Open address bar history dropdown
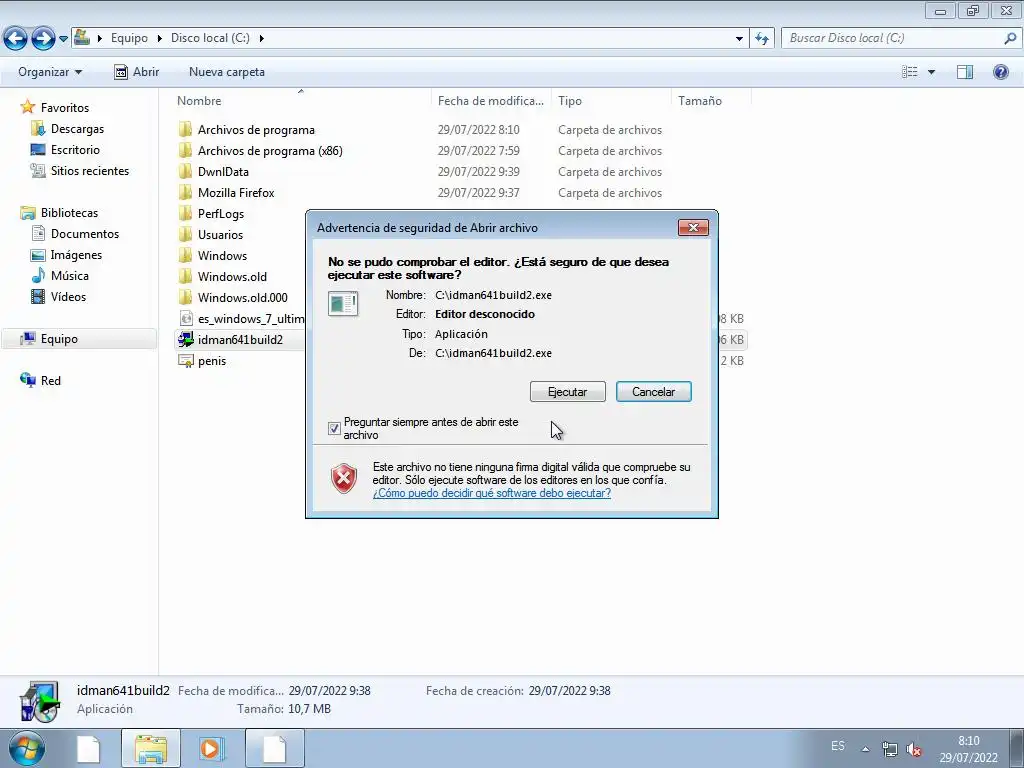 (739, 38)
